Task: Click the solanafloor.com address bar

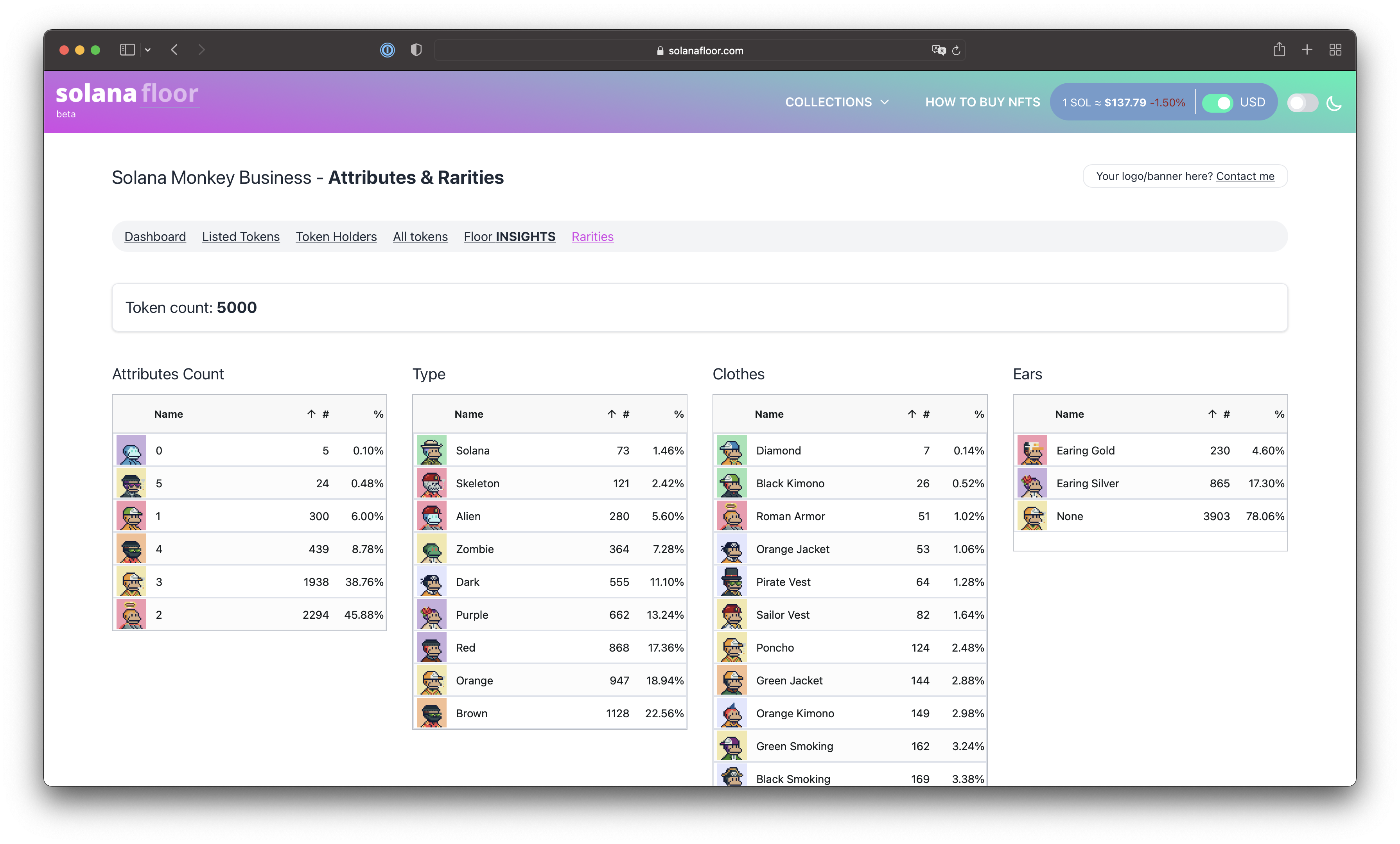Action: point(700,50)
